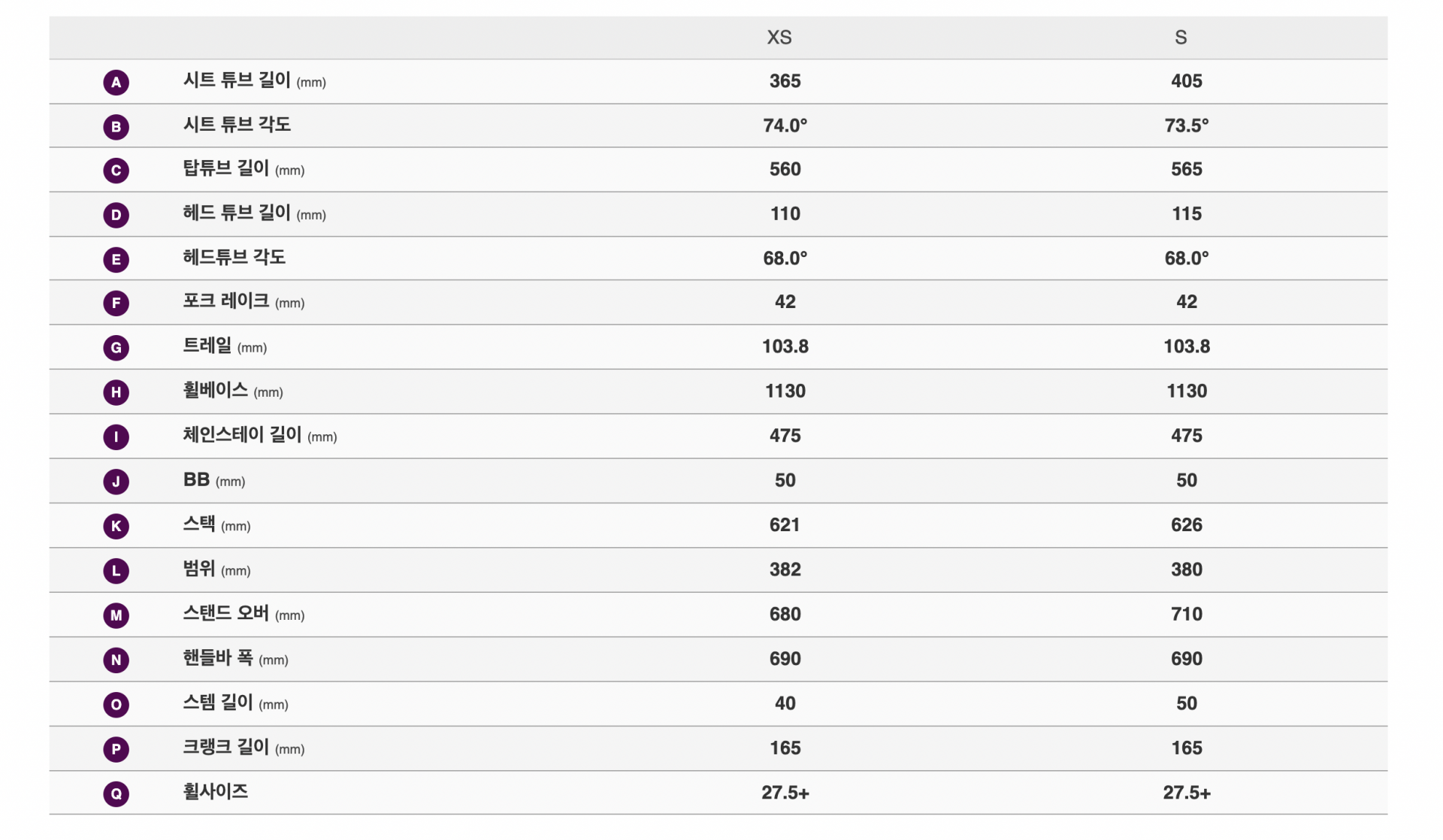This screenshot has height=840, width=1443.
Task: Click the S size column header
Action: (1181, 38)
